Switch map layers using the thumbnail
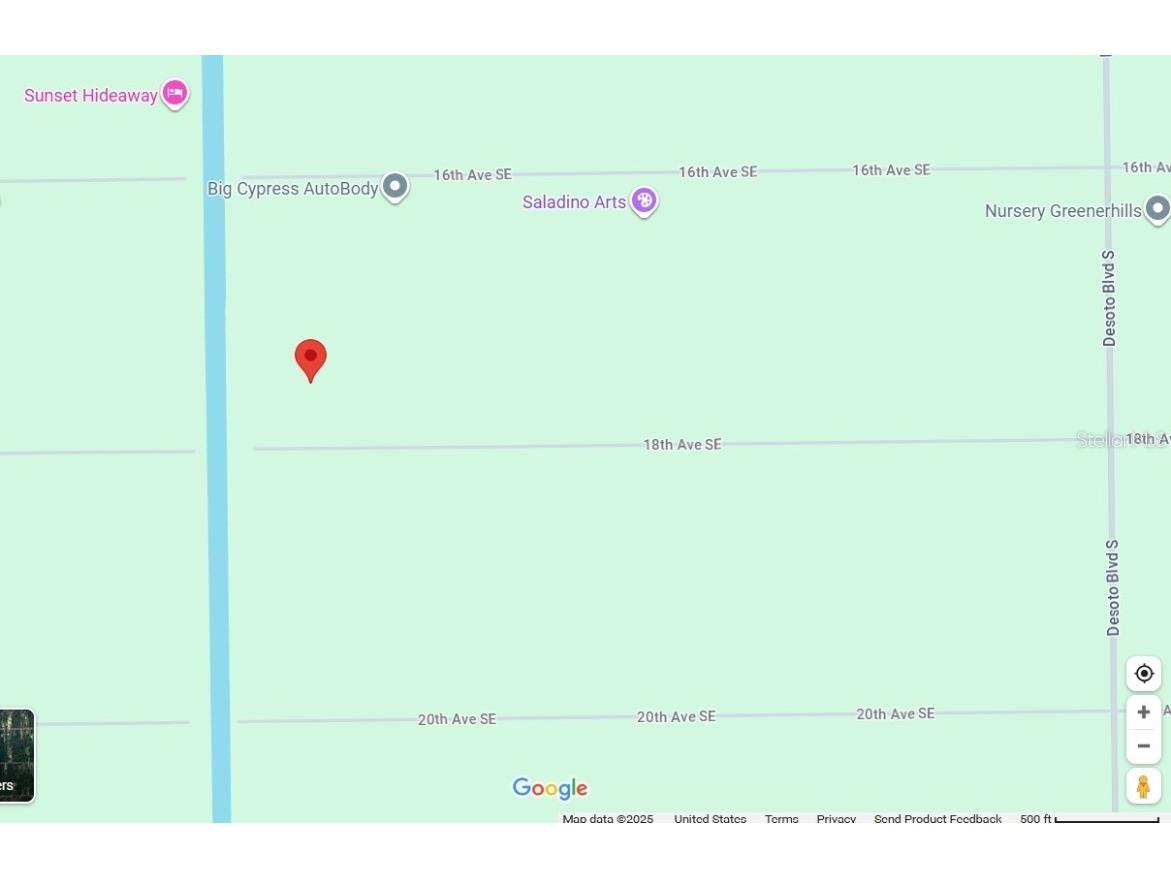The image size is (1171, 878). tap(16, 755)
